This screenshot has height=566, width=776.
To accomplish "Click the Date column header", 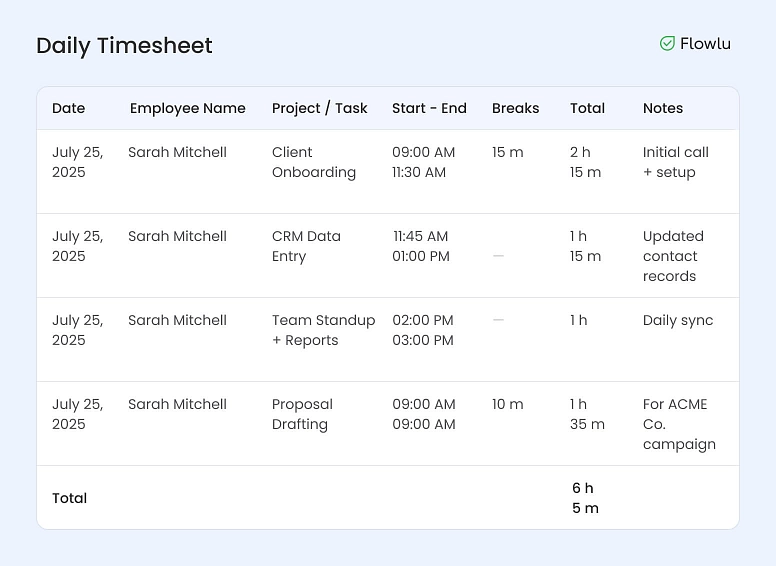I will pyautogui.click(x=68, y=108).
